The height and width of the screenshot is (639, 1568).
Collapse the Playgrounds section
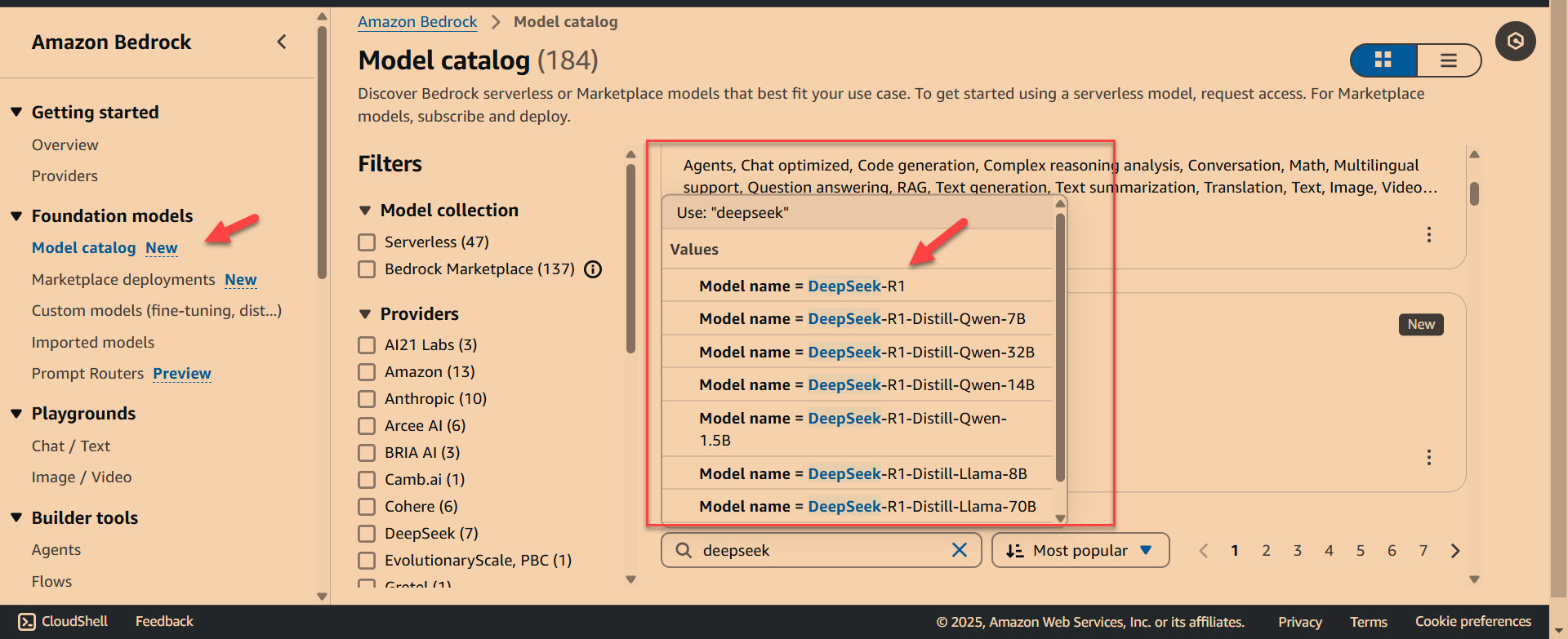point(16,413)
